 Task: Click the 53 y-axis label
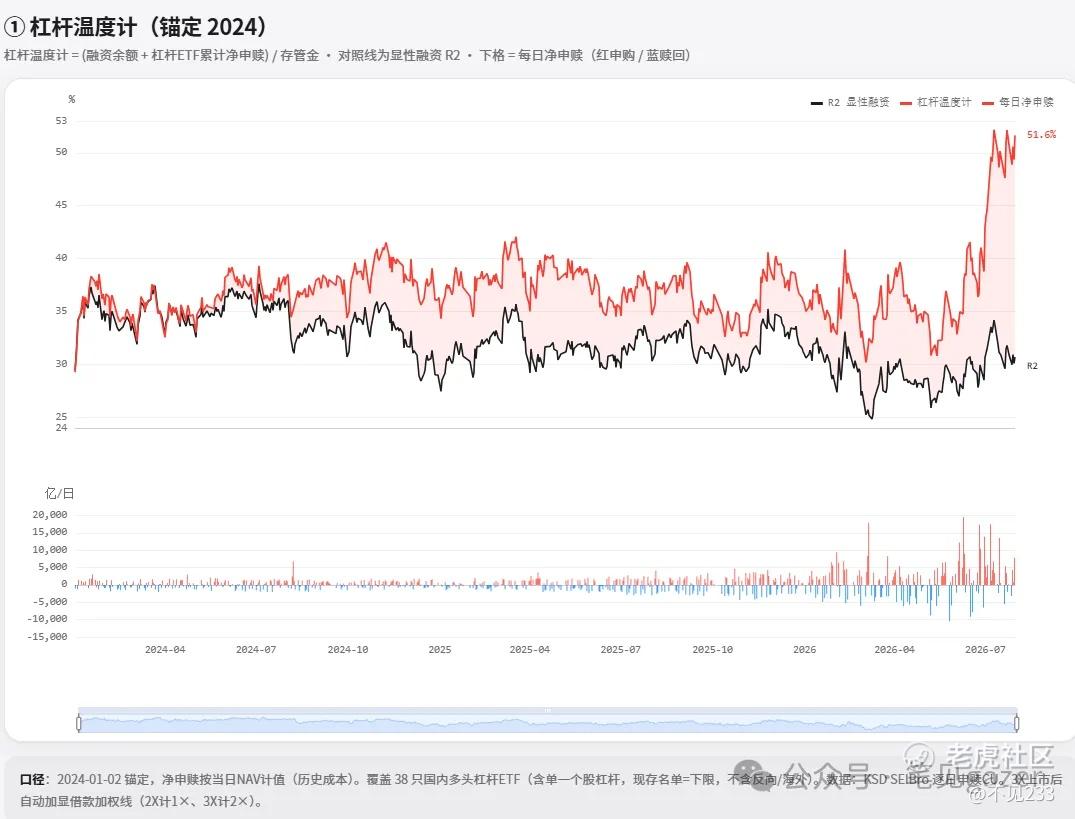61,121
